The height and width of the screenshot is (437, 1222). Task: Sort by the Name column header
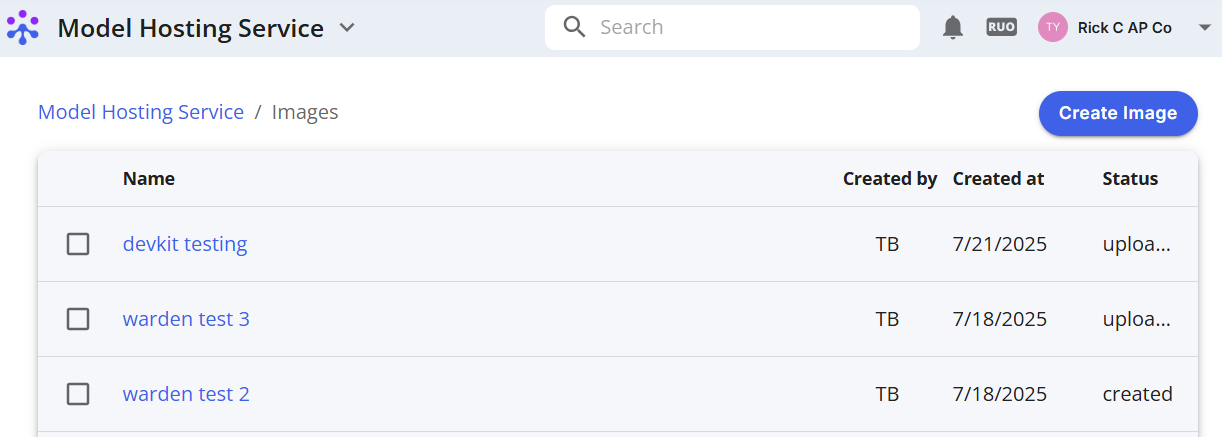[149, 179]
